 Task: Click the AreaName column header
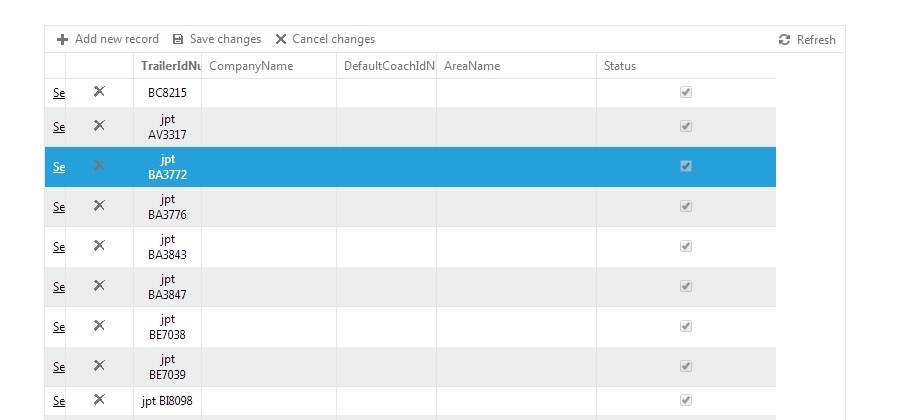tap(472, 66)
